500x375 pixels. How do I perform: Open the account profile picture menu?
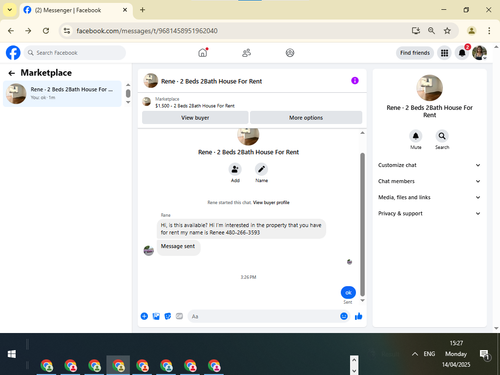[x=479, y=53]
